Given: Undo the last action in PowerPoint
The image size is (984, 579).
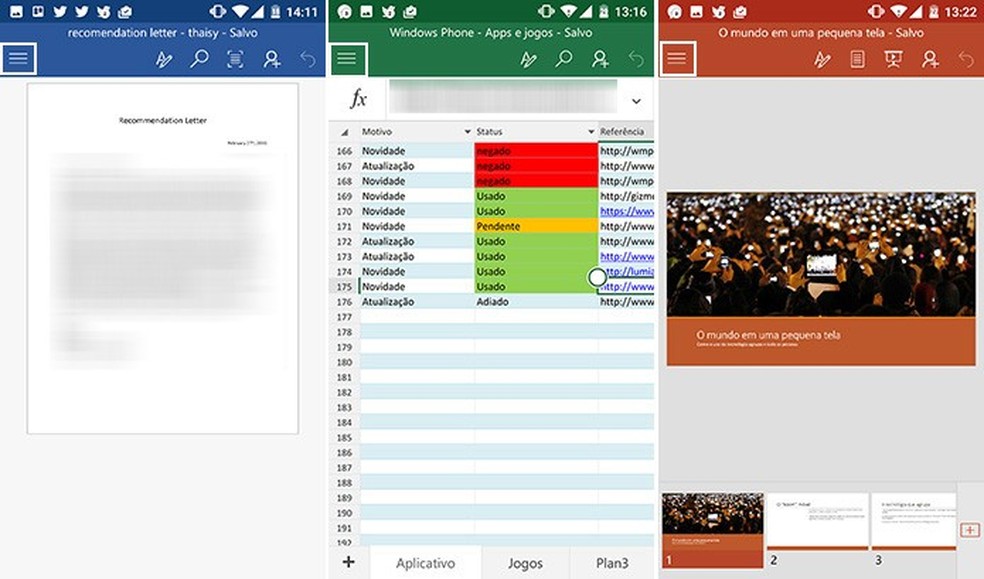Looking at the screenshot, I should (966, 60).
